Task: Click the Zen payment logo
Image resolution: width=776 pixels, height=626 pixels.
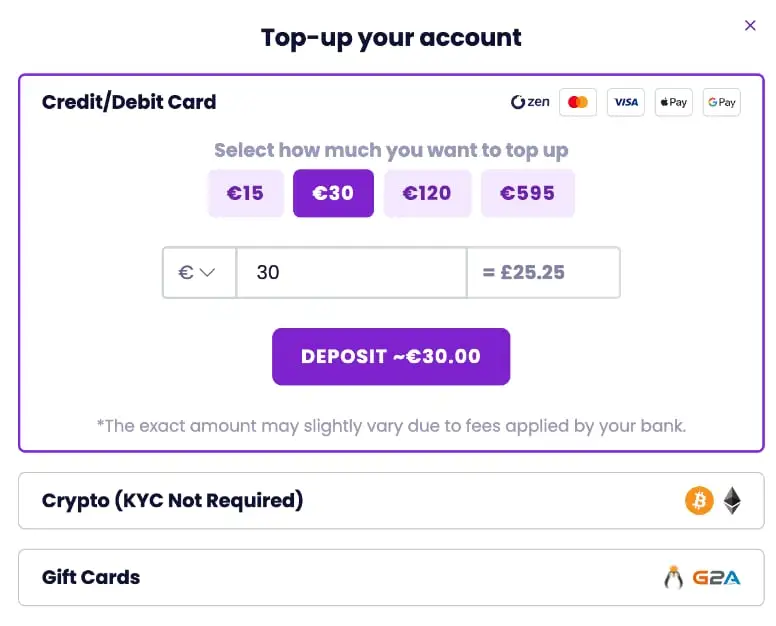Action: click(530, 102)
